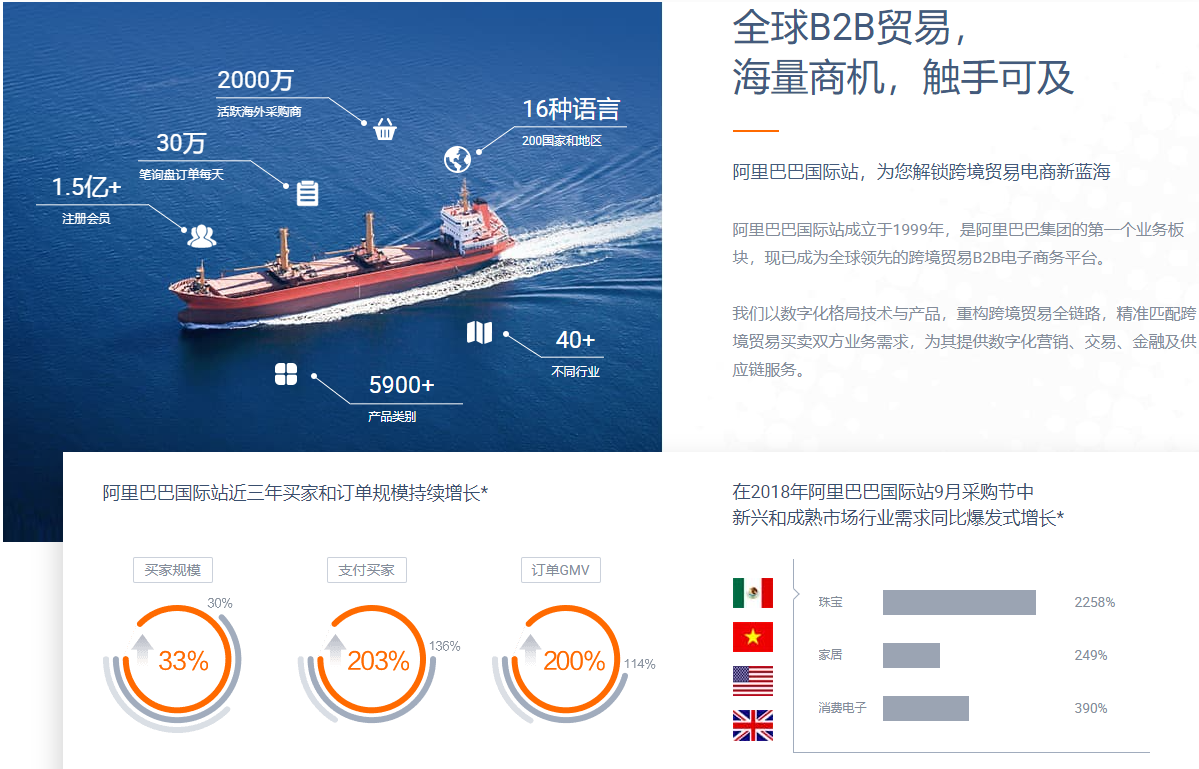The height and width of the screenshot is (769, 1199).
Task: Select the Vietnam flag
Action: (752, 637)
